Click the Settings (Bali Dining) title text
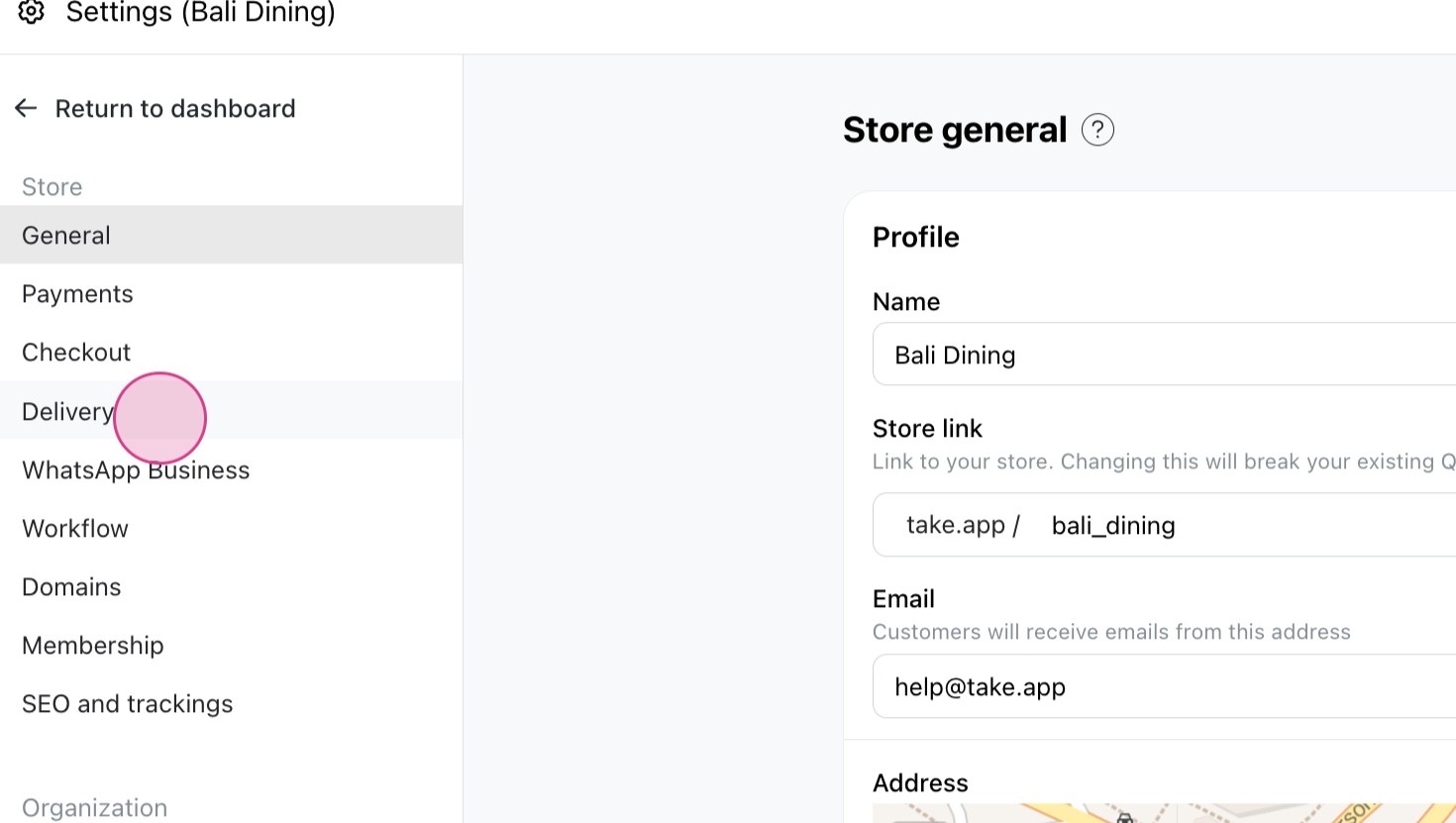 click(x=200, y=13)
